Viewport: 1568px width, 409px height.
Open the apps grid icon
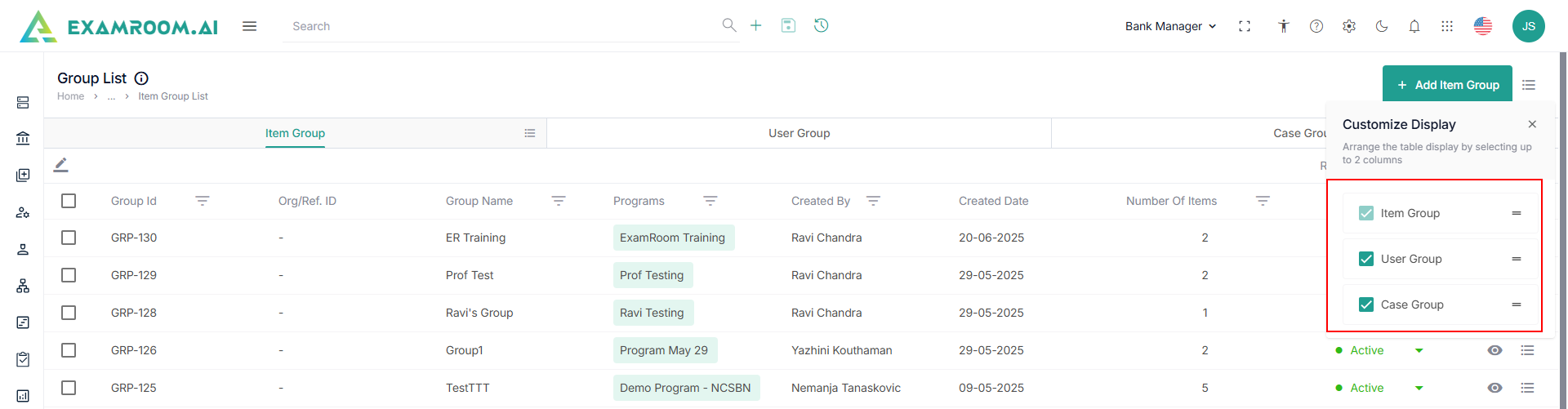[1447, 26]
